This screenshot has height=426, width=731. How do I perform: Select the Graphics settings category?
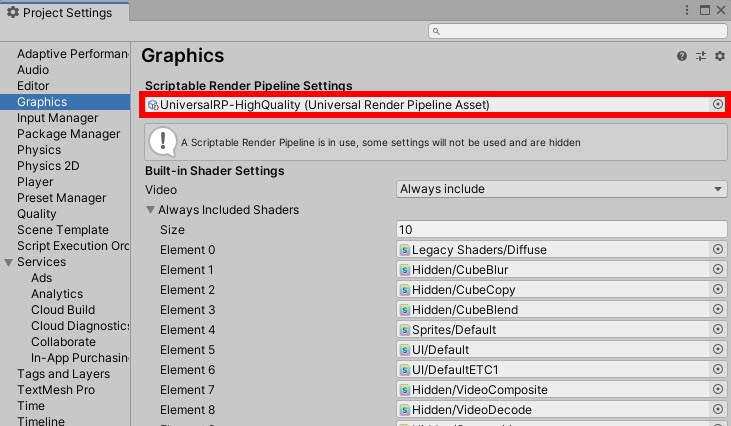click(x=65, y=102)
